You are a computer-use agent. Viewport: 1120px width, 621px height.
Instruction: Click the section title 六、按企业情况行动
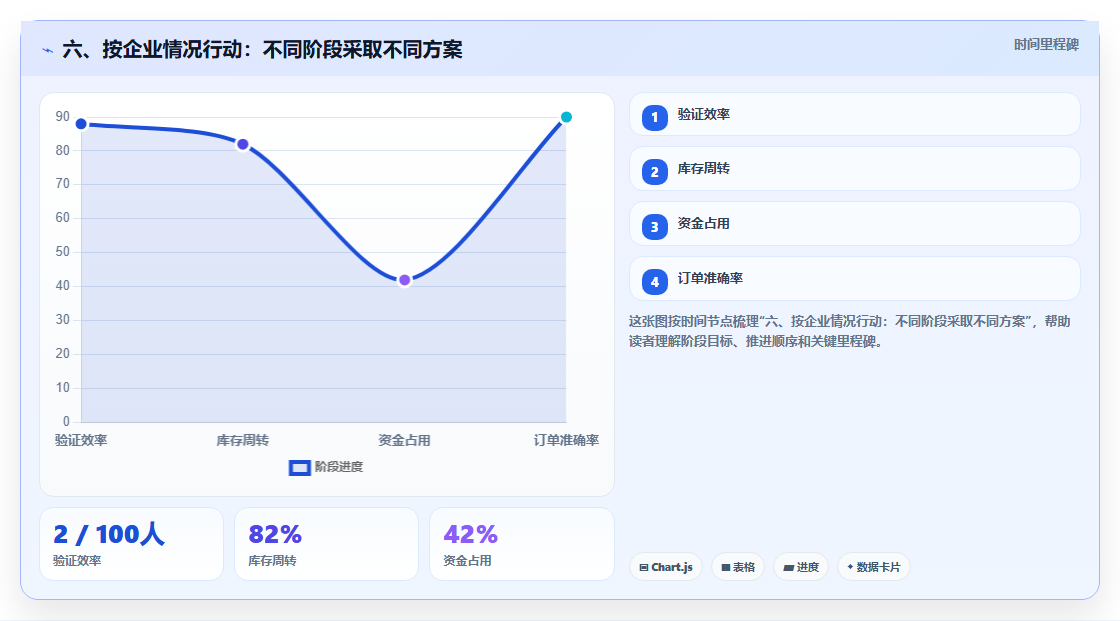(x=262, y=49)
